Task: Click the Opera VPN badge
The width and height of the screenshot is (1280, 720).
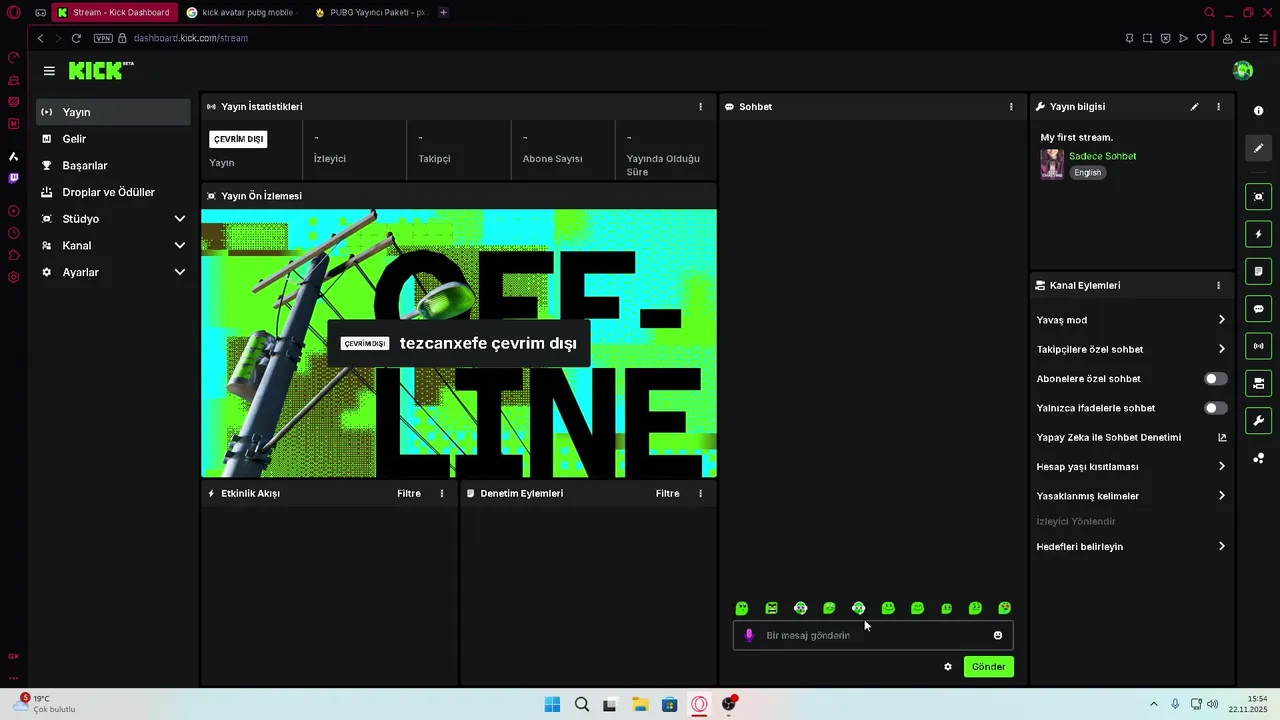Action: click(103, 38)
